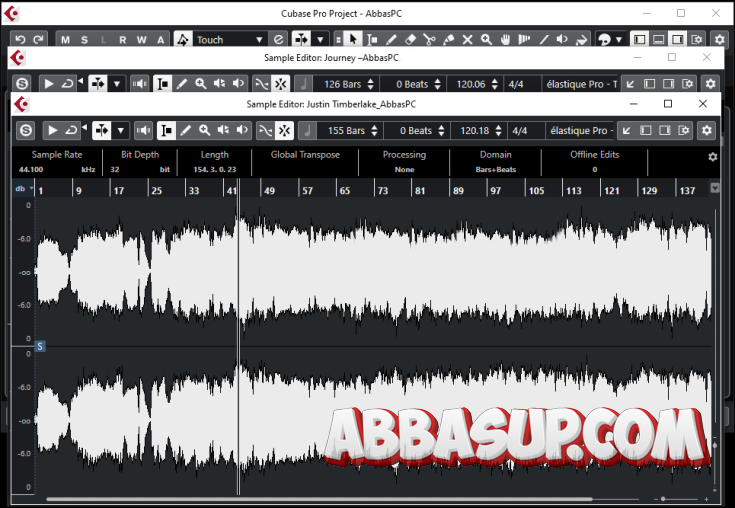Step the 126 Bars value in Journey editor
This screenshot has height=508, width=735.
[x=371, y=84]
